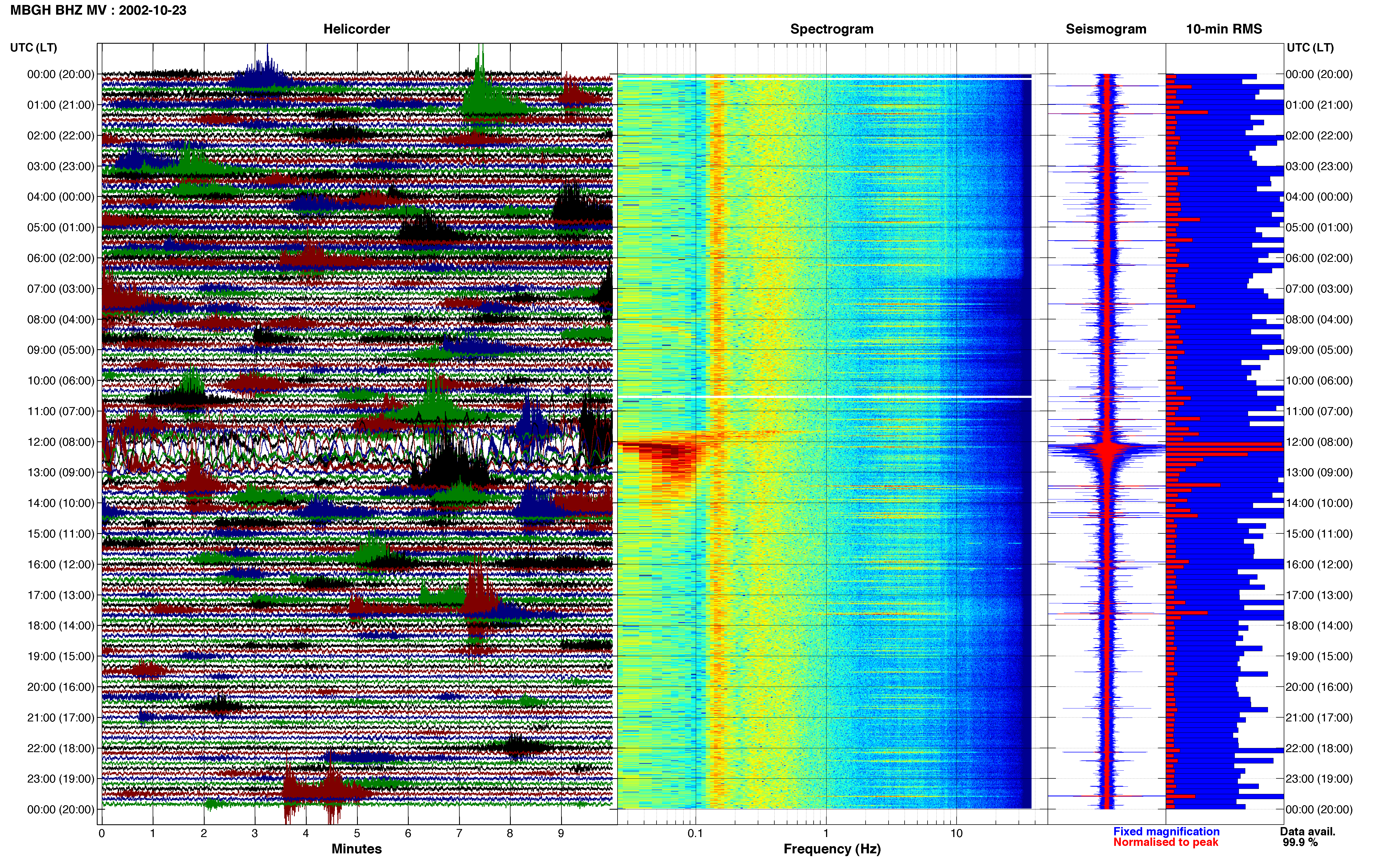Select the "Spectrogram" panel heading
The width and height of the screenshot is (1388, 868).
point(832,29)
